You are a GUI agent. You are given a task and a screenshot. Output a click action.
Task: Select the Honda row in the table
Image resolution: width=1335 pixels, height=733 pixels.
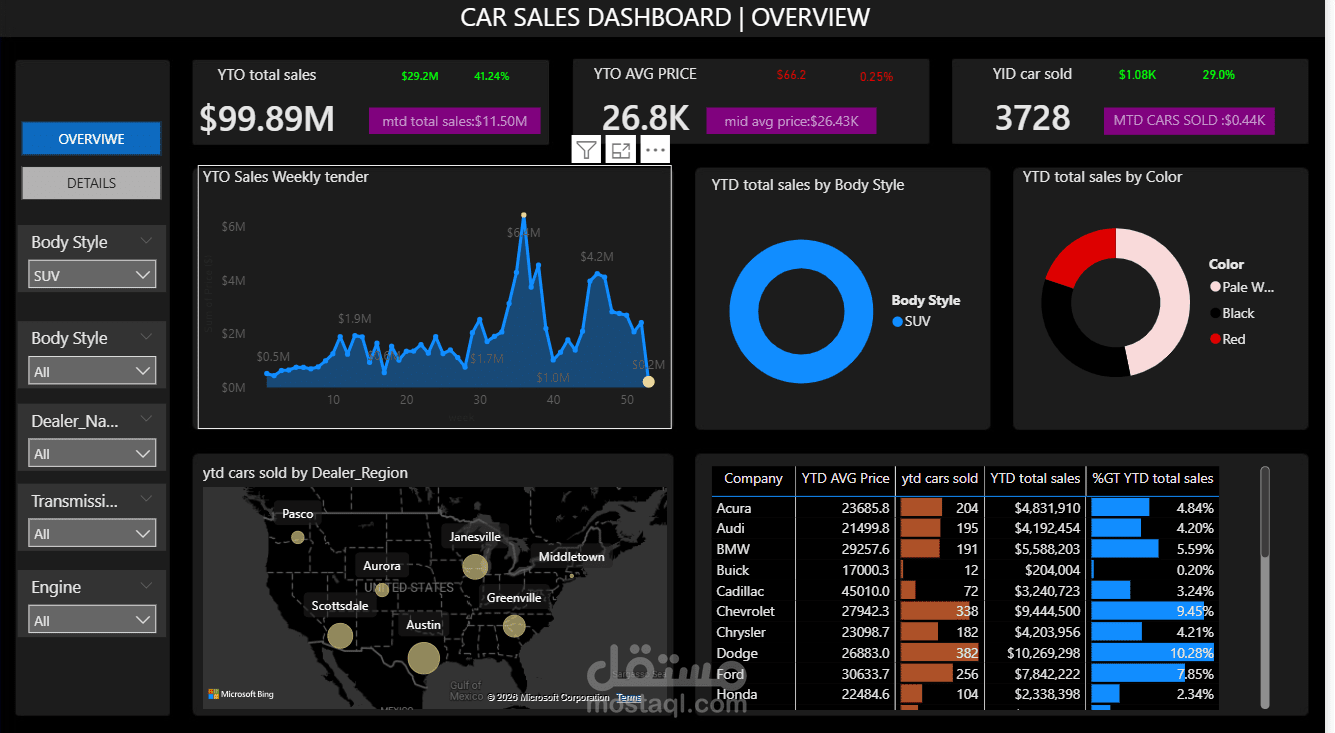[x=965, y=694]
